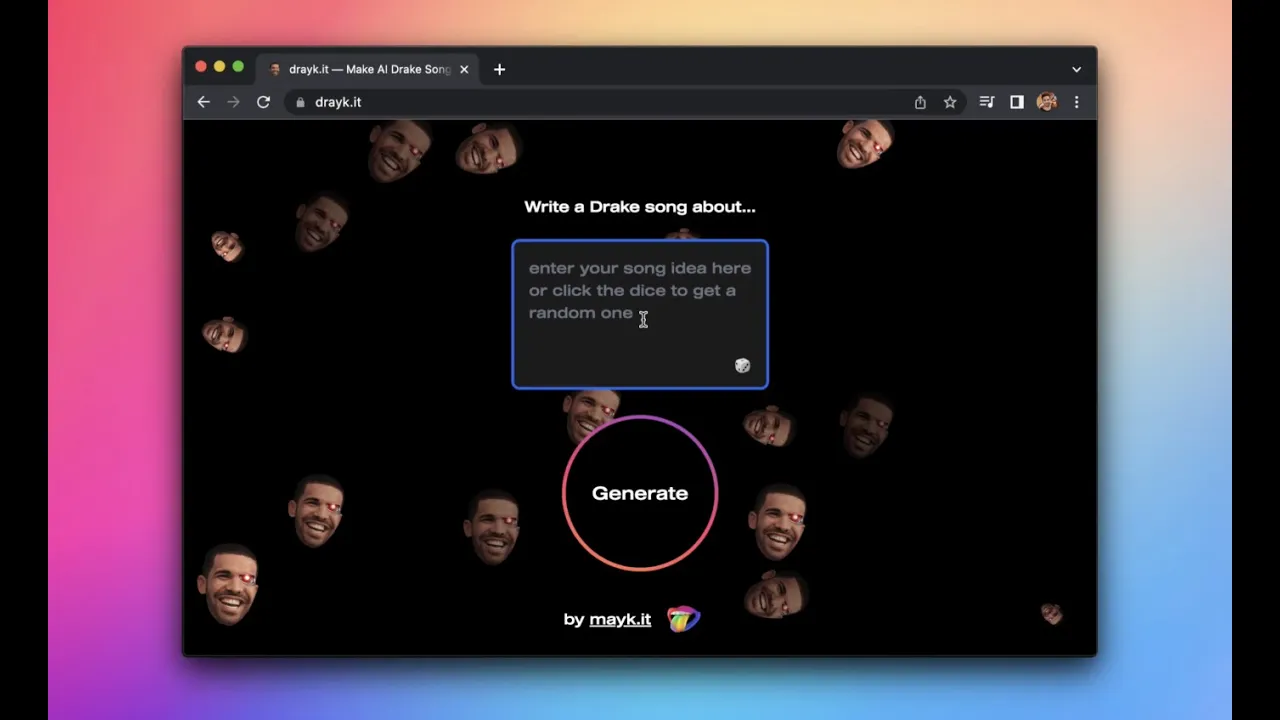Image resolution: width=1280 pixels, height=720 pixels.
Task: Open a new browser tab
Action: click(499, 69)
